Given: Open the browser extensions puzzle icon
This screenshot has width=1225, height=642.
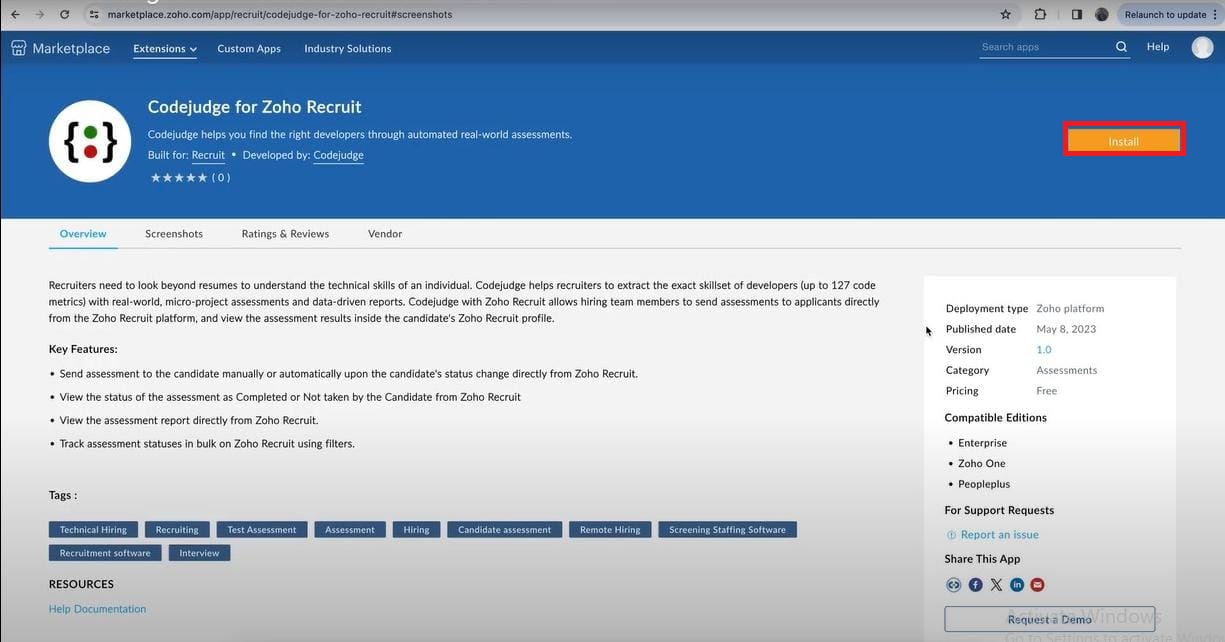Looking at the screenshot, I should (1040, 15).
